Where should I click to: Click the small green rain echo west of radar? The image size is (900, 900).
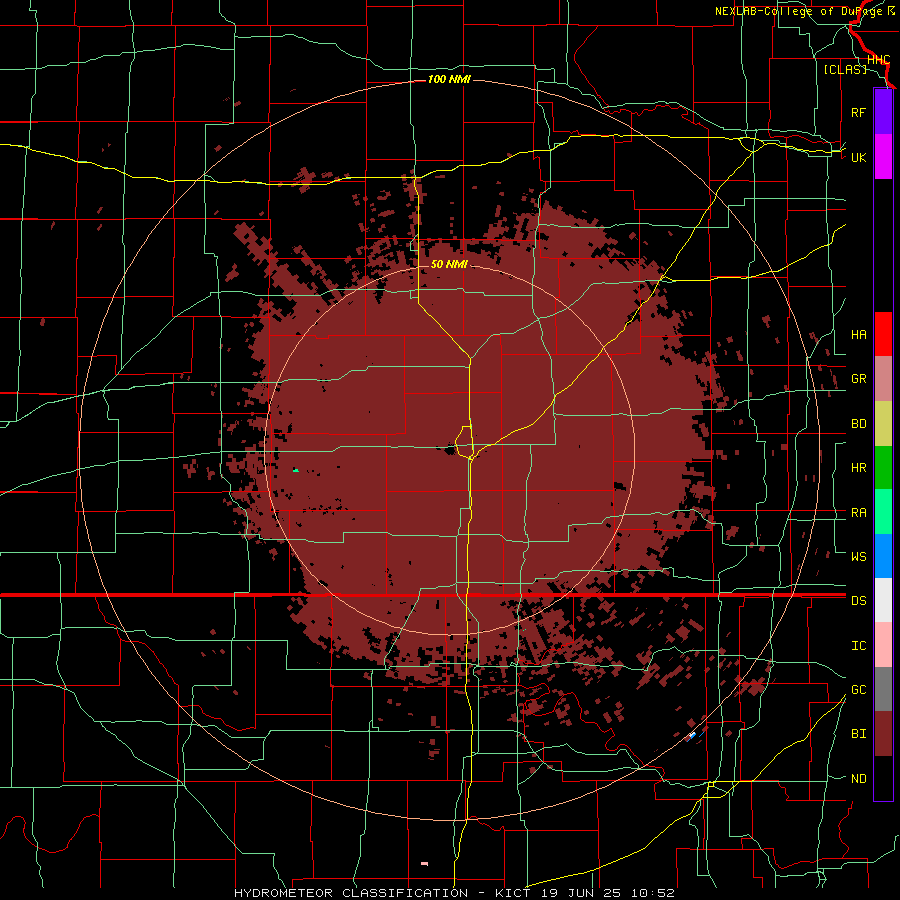point(296,470)
